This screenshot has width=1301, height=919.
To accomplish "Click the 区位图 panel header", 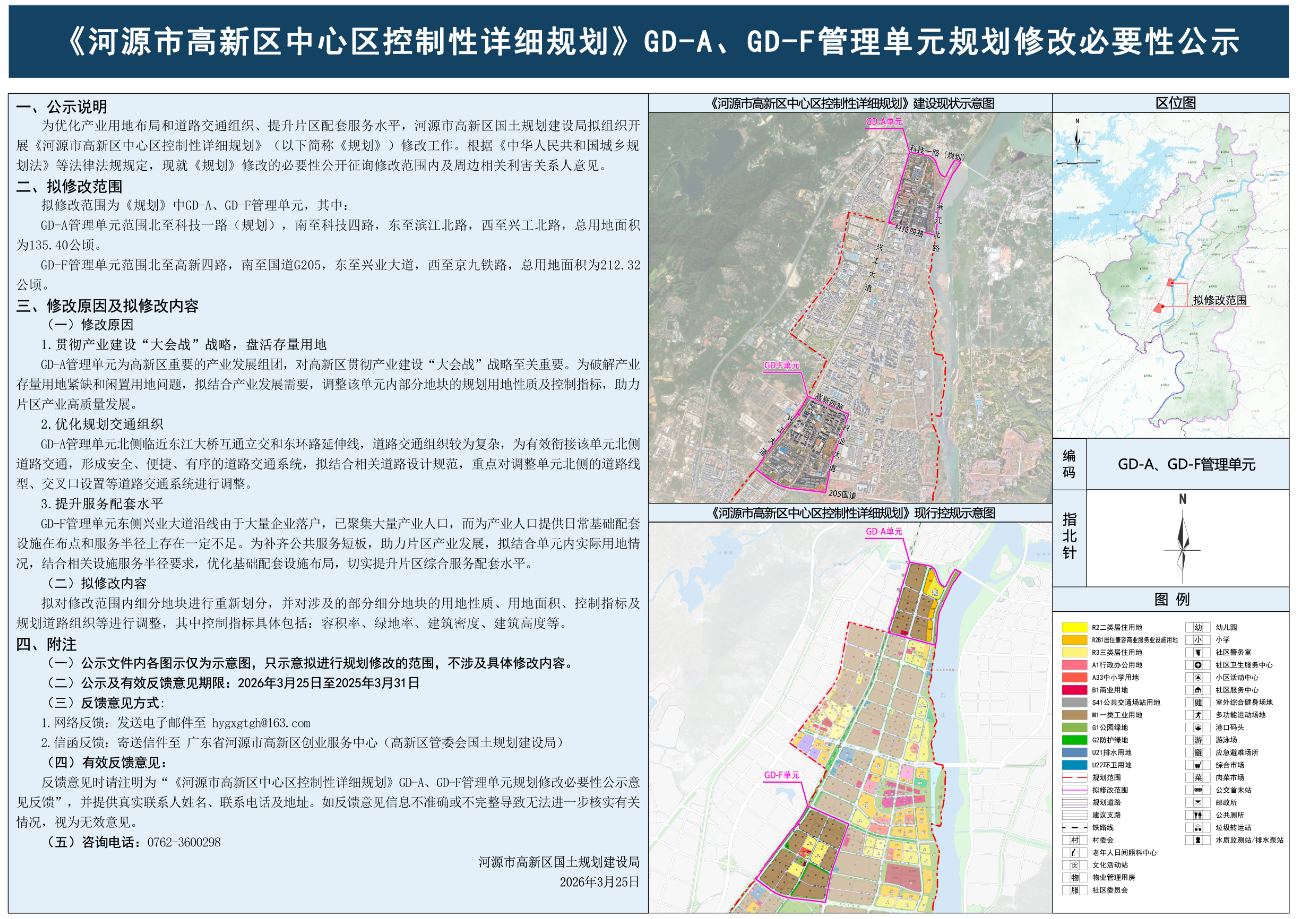I will pyautogui.click(x=1174, y=103).
